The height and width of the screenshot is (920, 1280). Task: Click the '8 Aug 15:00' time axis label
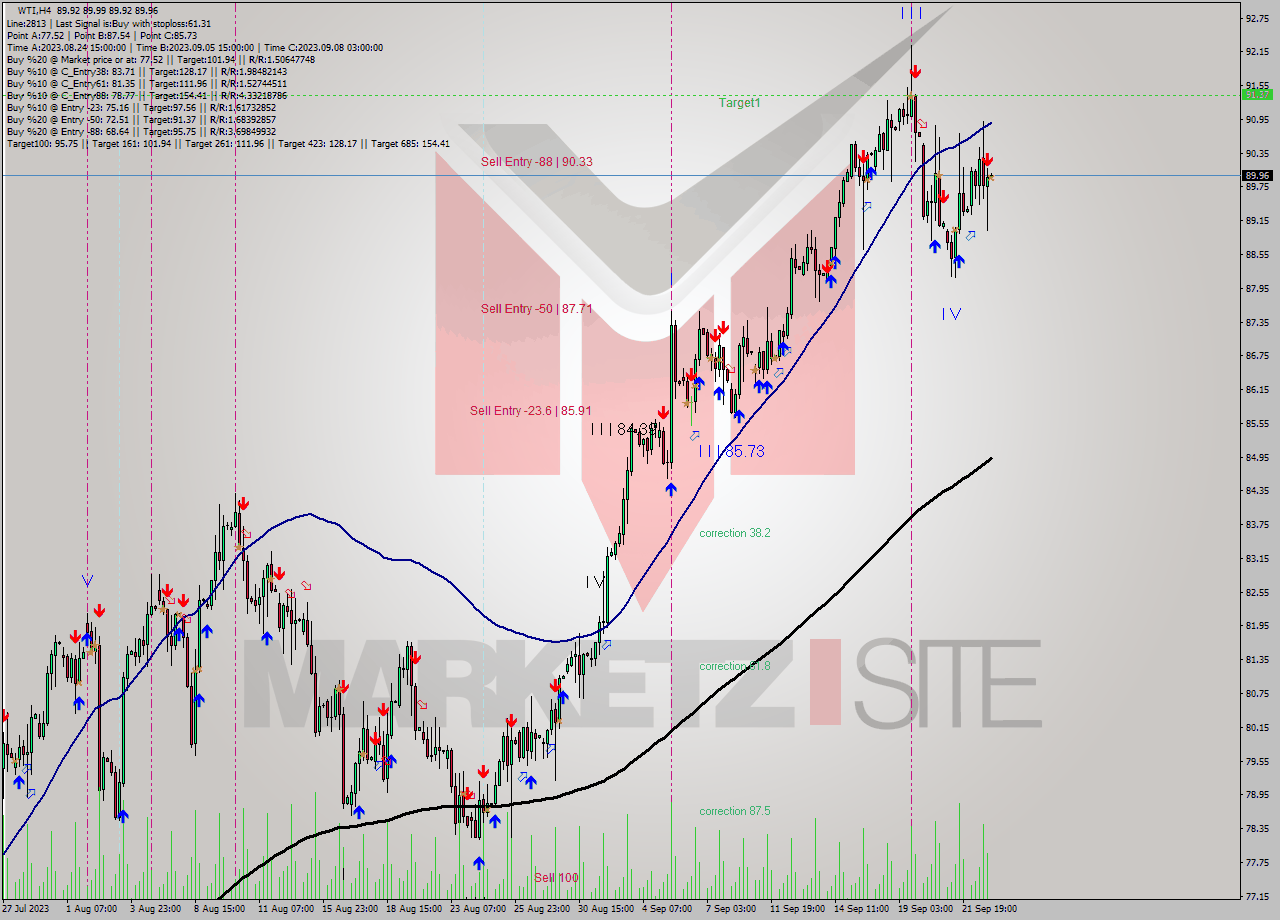(x=218, y=909)
